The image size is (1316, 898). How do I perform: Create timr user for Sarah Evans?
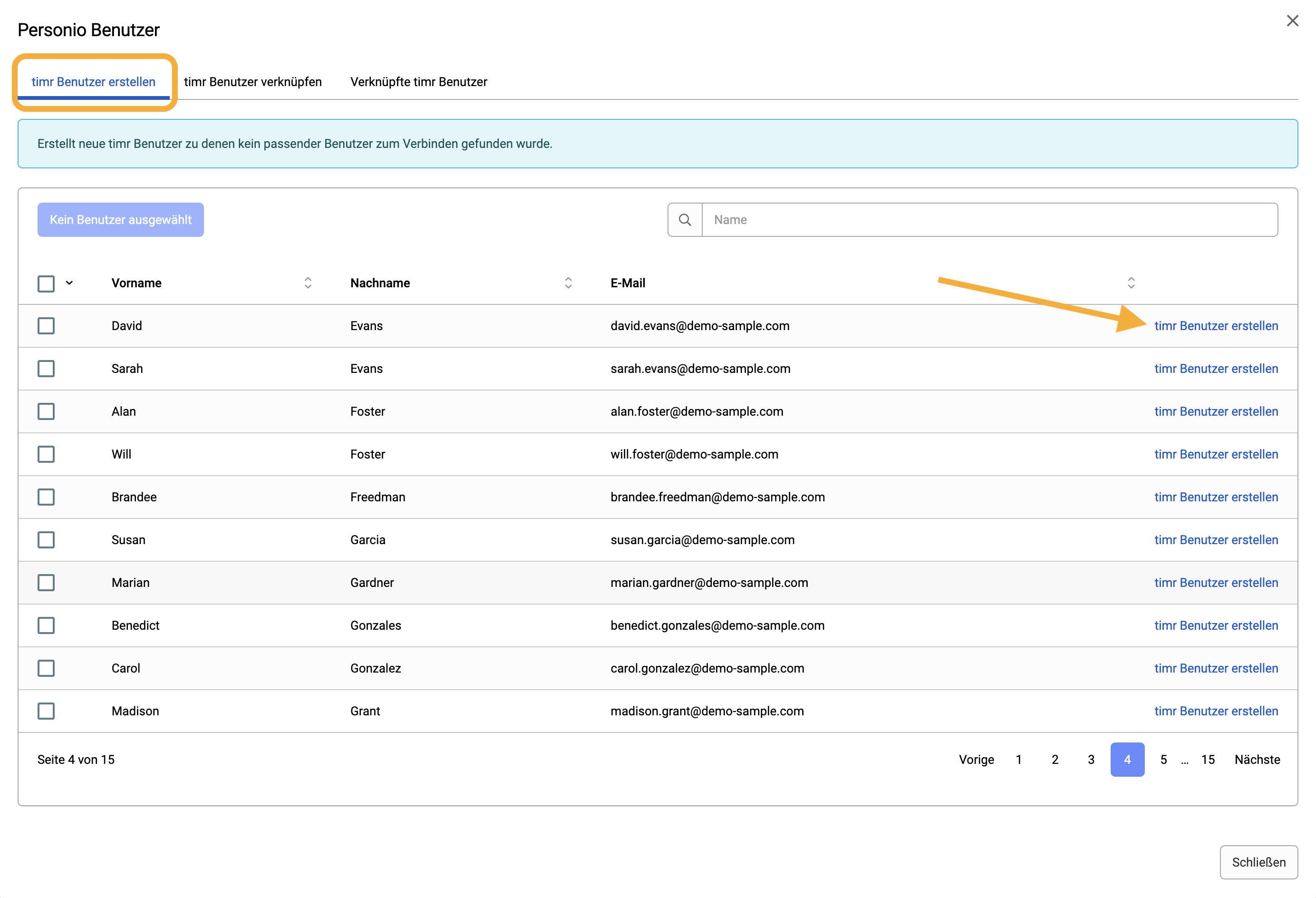(x=1216, y=369)
